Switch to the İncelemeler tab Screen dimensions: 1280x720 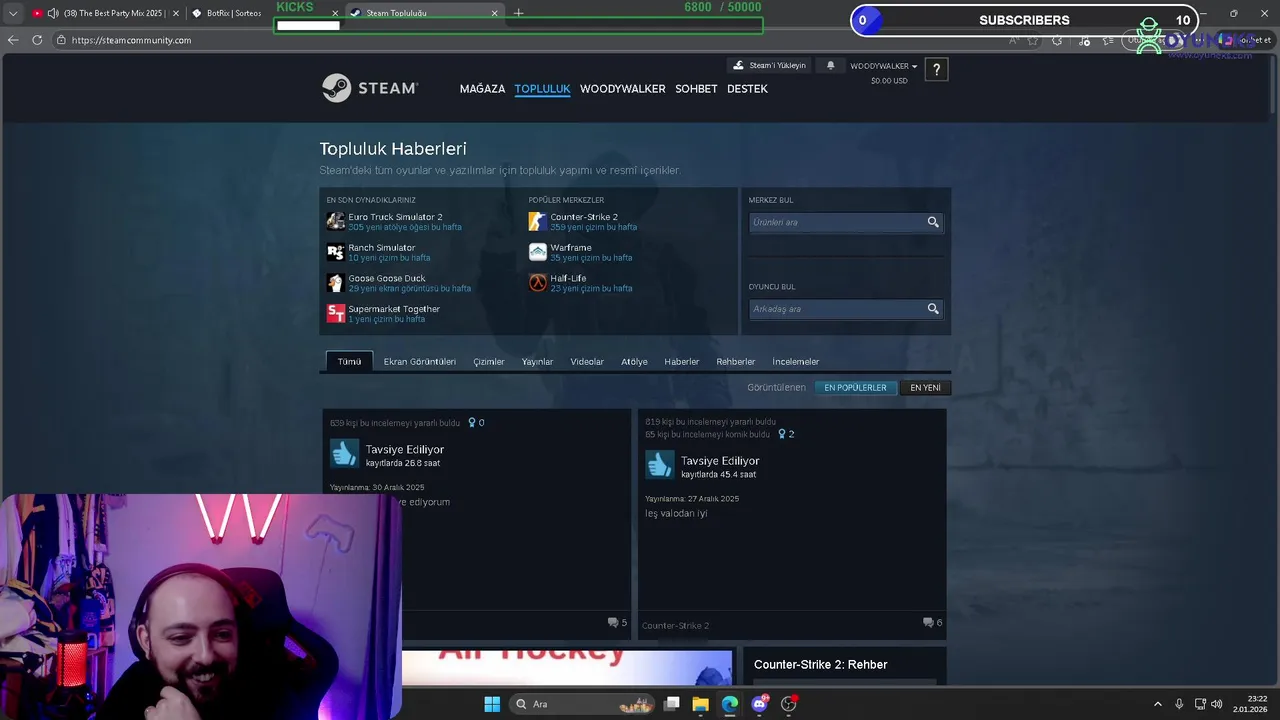coord(796,361)
